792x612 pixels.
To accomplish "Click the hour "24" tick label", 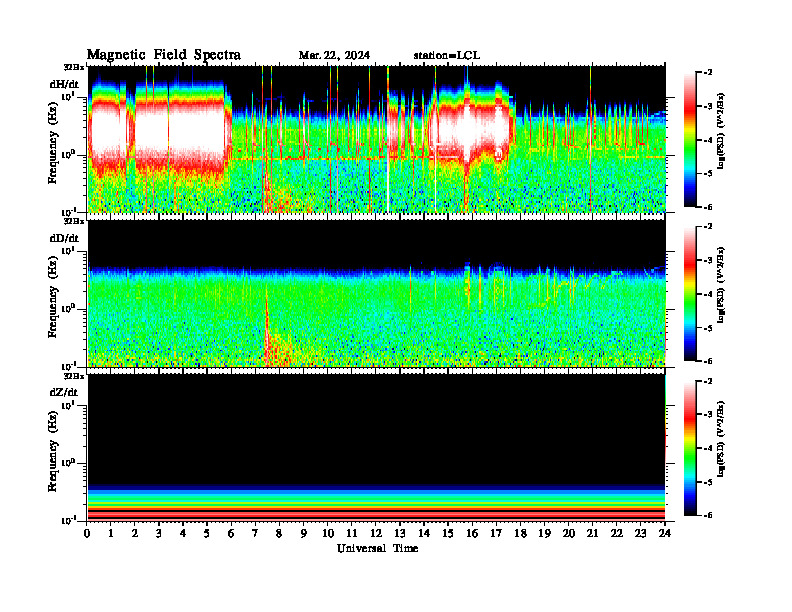I will [x=665, y=533].
